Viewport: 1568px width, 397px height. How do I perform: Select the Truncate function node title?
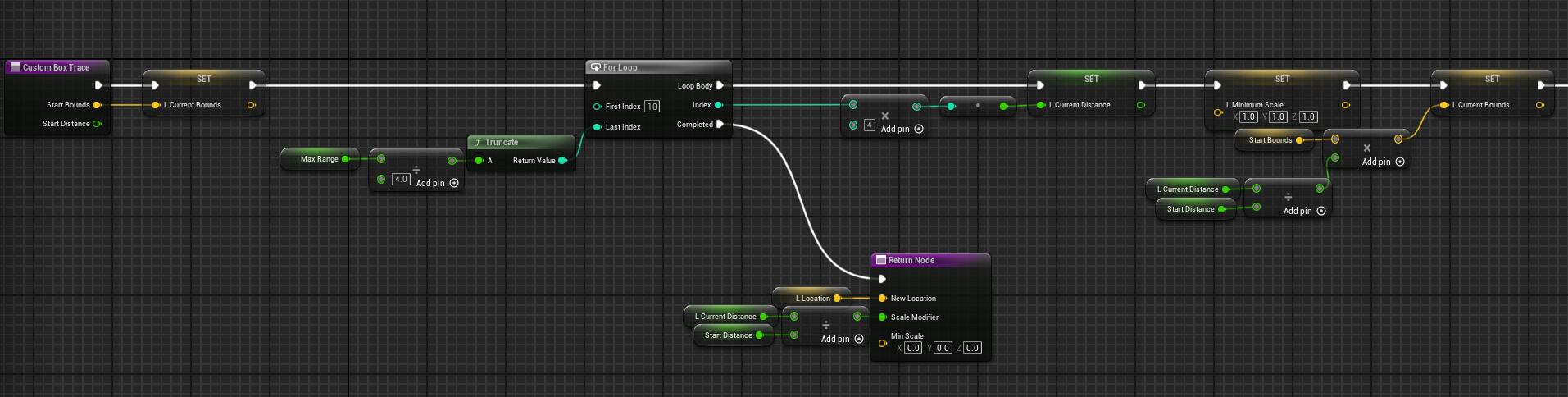[x=501, y=142]
